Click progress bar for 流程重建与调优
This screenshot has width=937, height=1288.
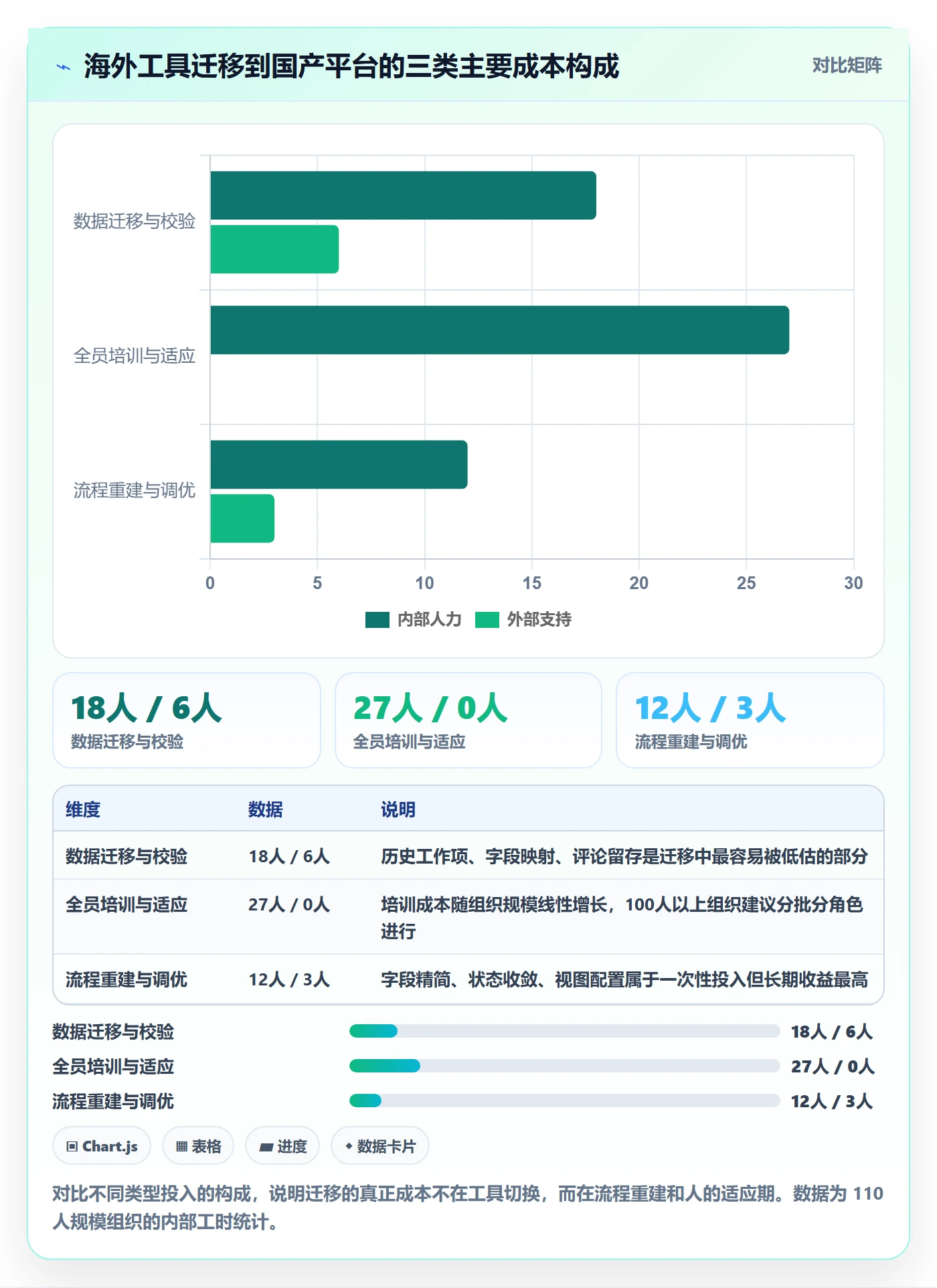click(x=565, y=1101)
